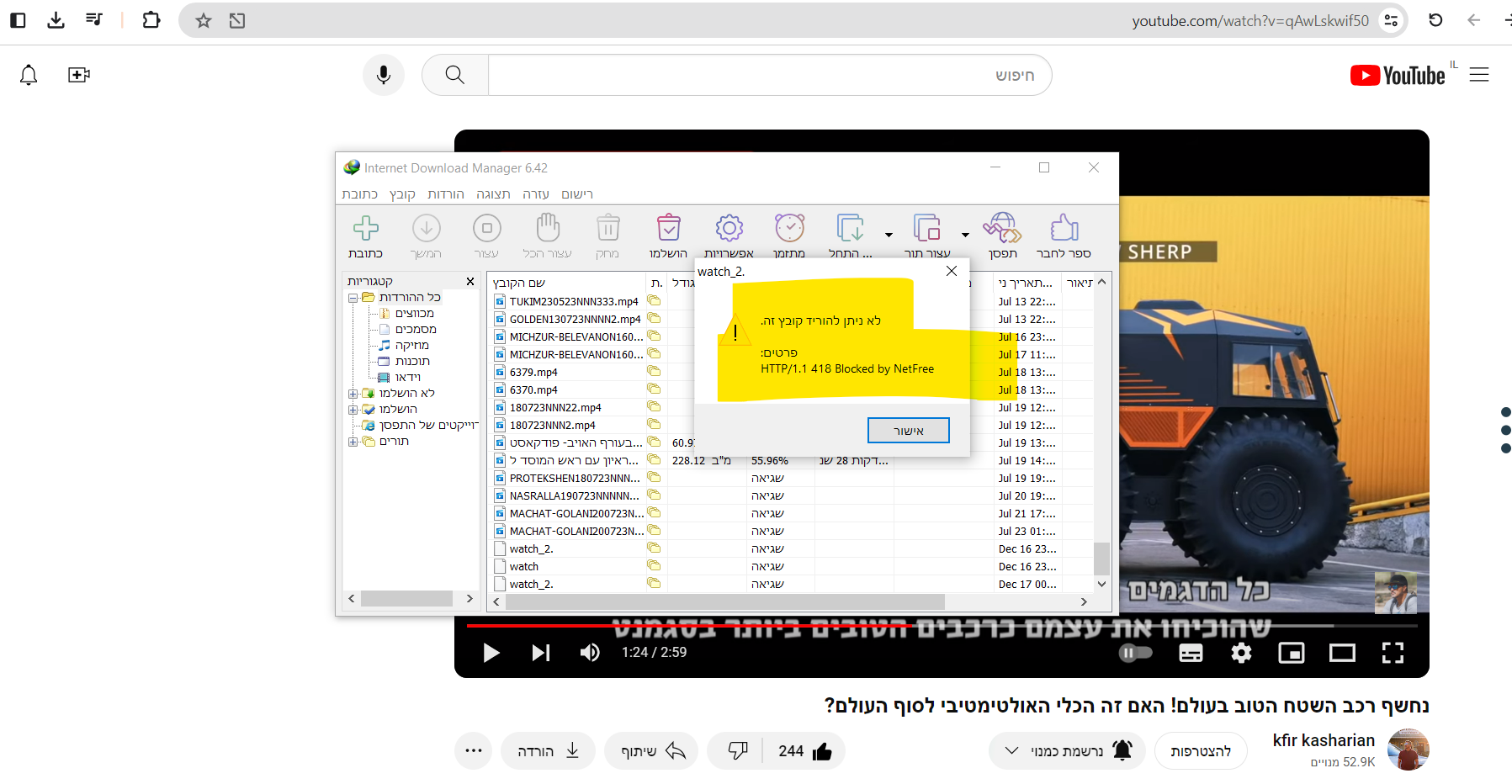Click the greyed trash Delete (מחק) icon
Image resolution: width=1512 pixels, height=784 pixels.
click(607, 228)
